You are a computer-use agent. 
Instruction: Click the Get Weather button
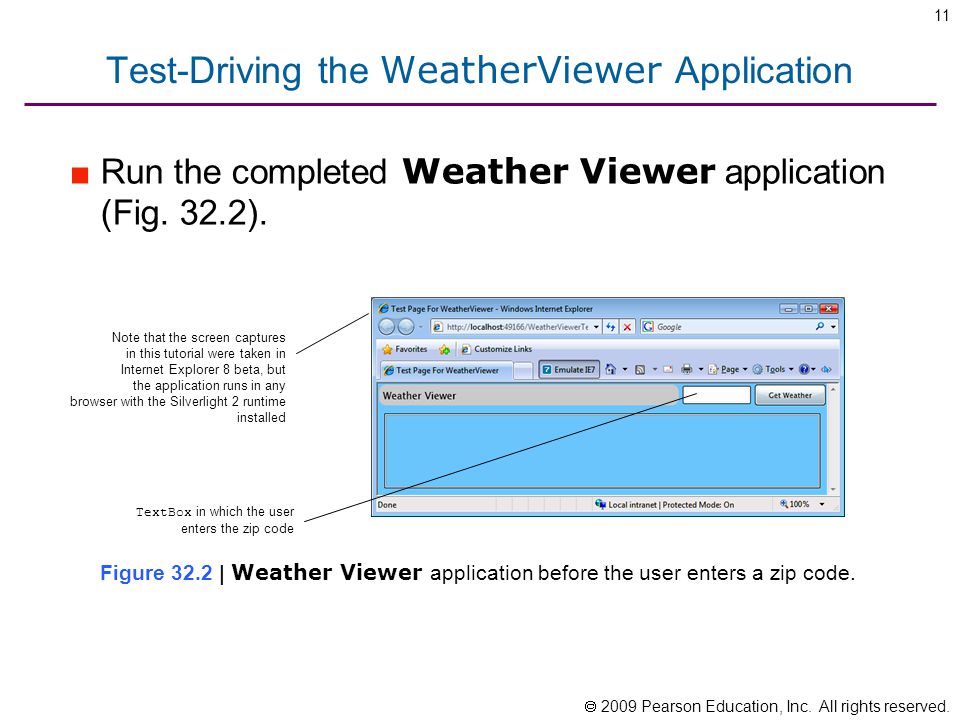point(790,395)
